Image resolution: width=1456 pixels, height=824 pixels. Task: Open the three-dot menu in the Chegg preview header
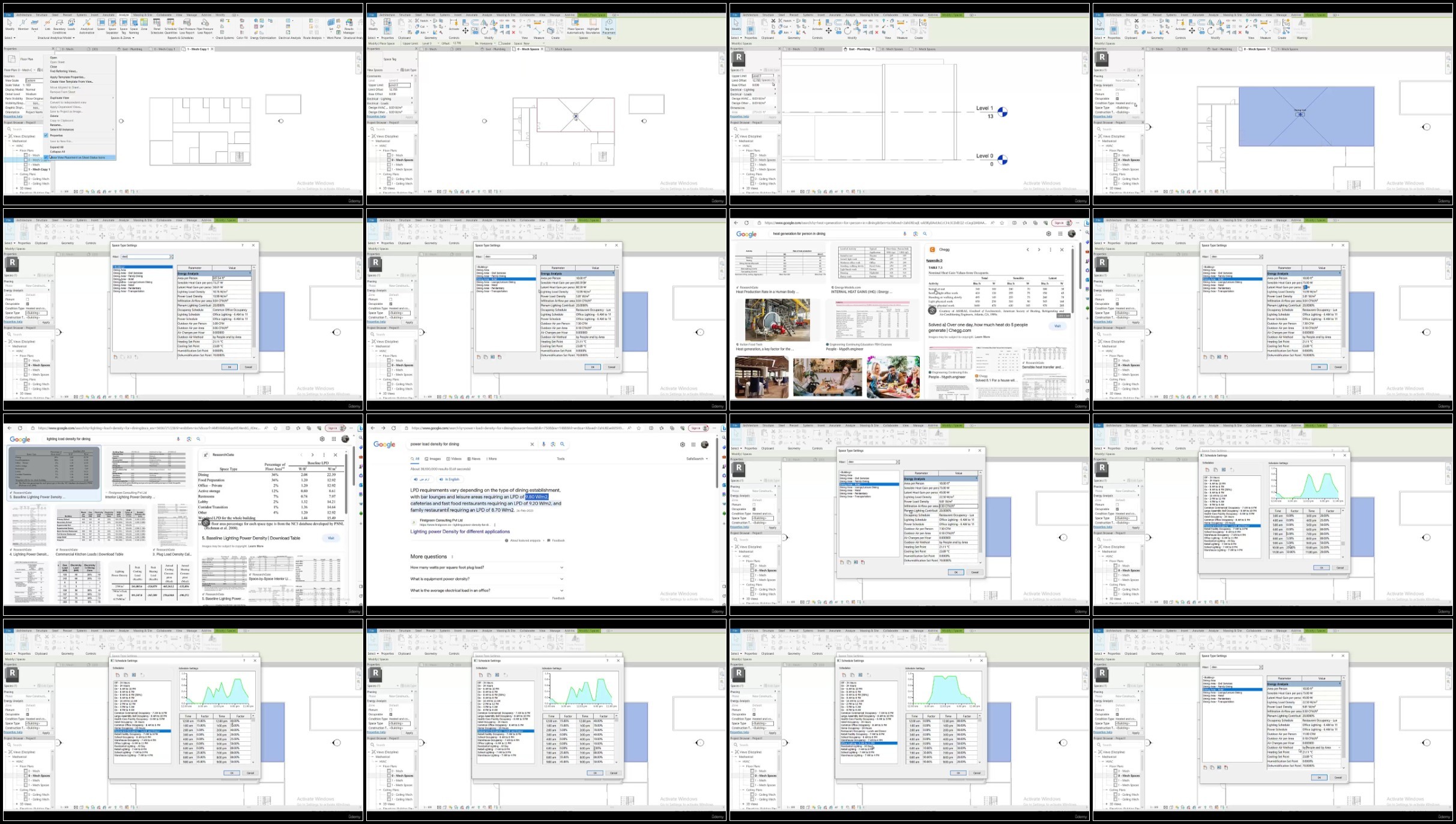pyautogui.click(x=1051, y=250)
